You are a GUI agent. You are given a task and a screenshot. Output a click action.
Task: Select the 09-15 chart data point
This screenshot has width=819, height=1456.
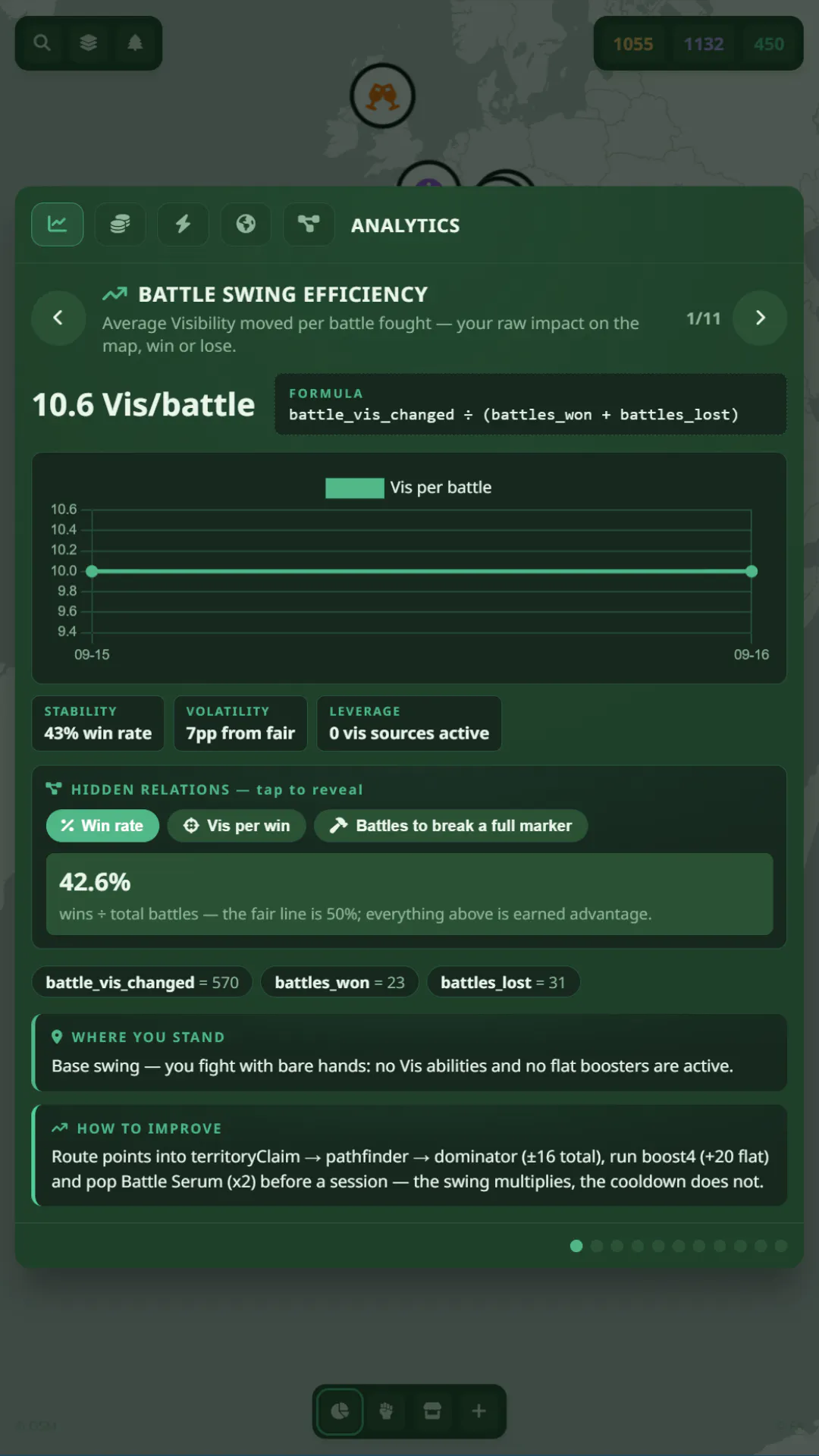pos(92,571)
